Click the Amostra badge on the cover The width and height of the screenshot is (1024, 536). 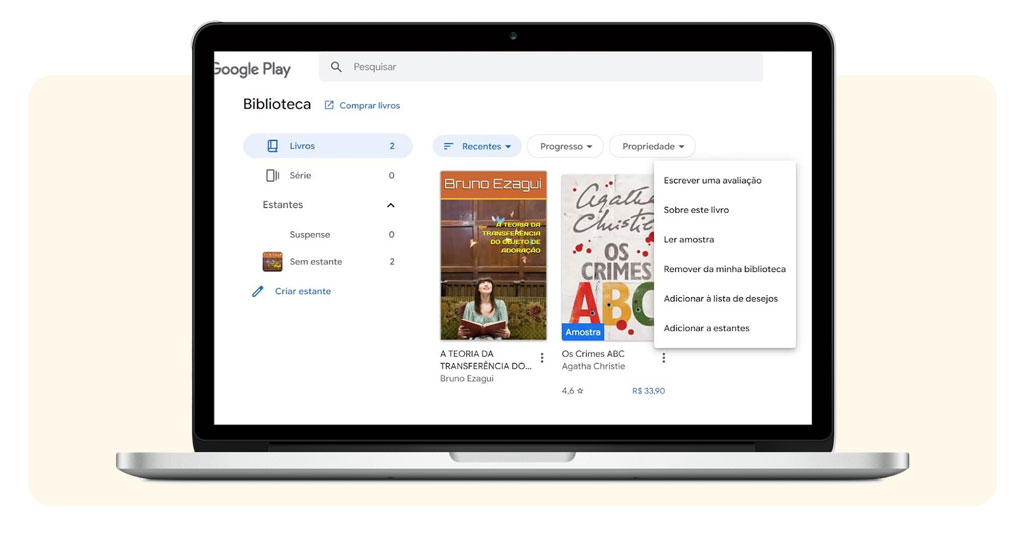pyautogui.click(x=583, y=332)
